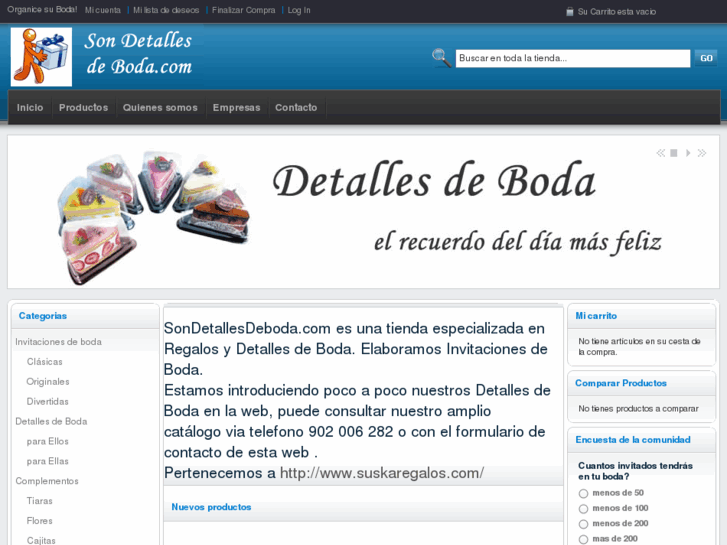This screenshot has height=545, width=727.
Task: Click the GO search button
Action: [706, 58]
